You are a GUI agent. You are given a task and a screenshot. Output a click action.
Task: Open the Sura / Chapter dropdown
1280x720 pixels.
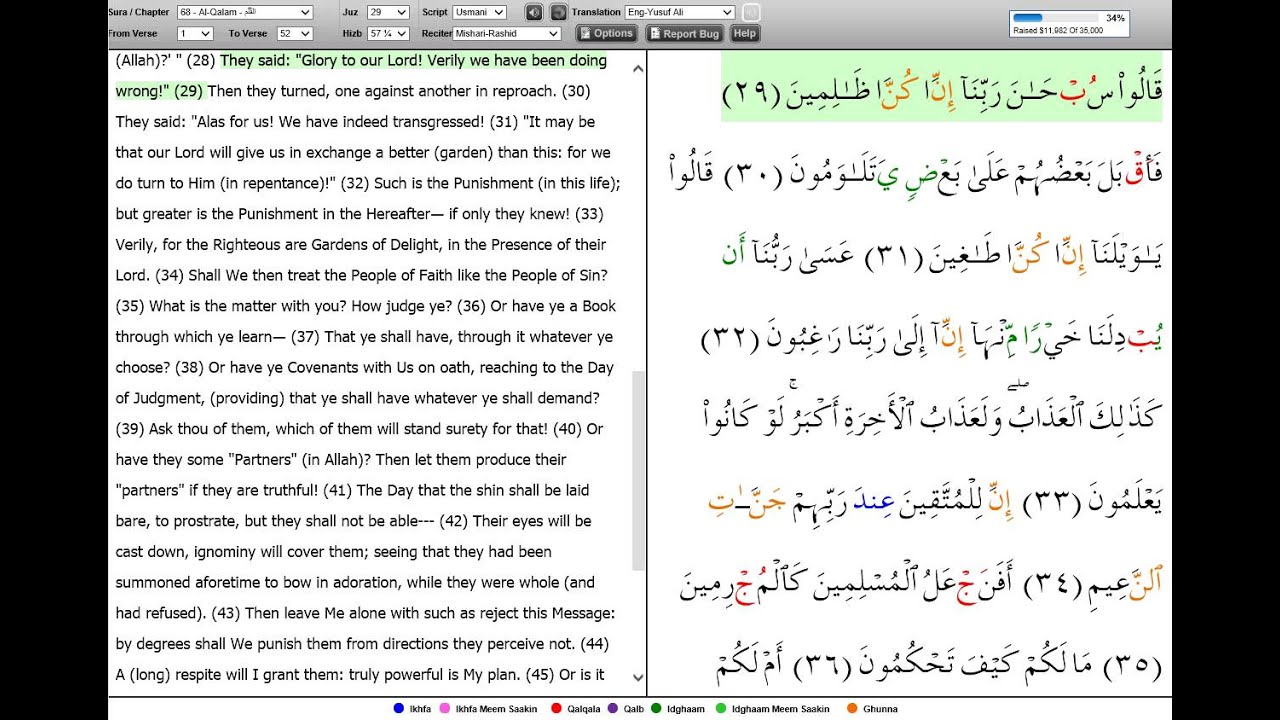coord(245,12)
